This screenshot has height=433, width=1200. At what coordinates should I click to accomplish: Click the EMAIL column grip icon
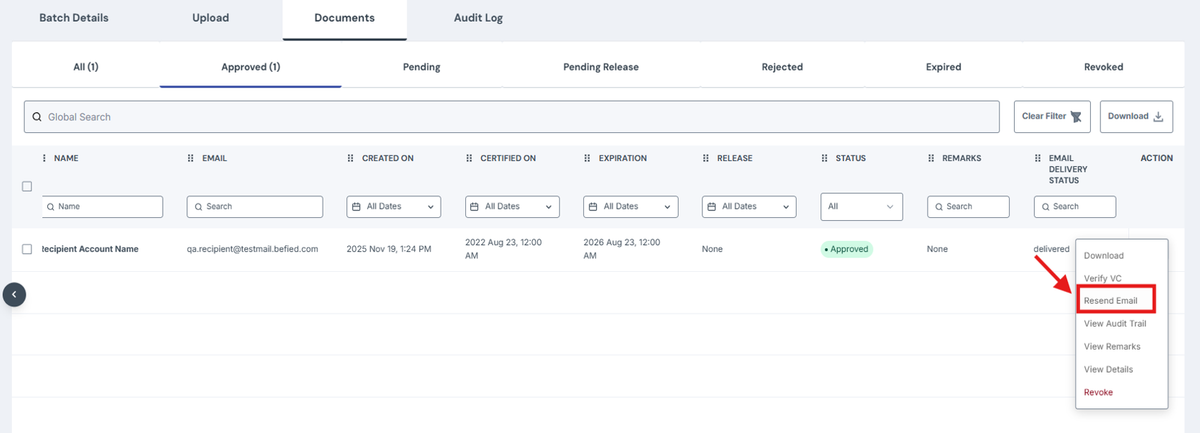click(192, 158)
